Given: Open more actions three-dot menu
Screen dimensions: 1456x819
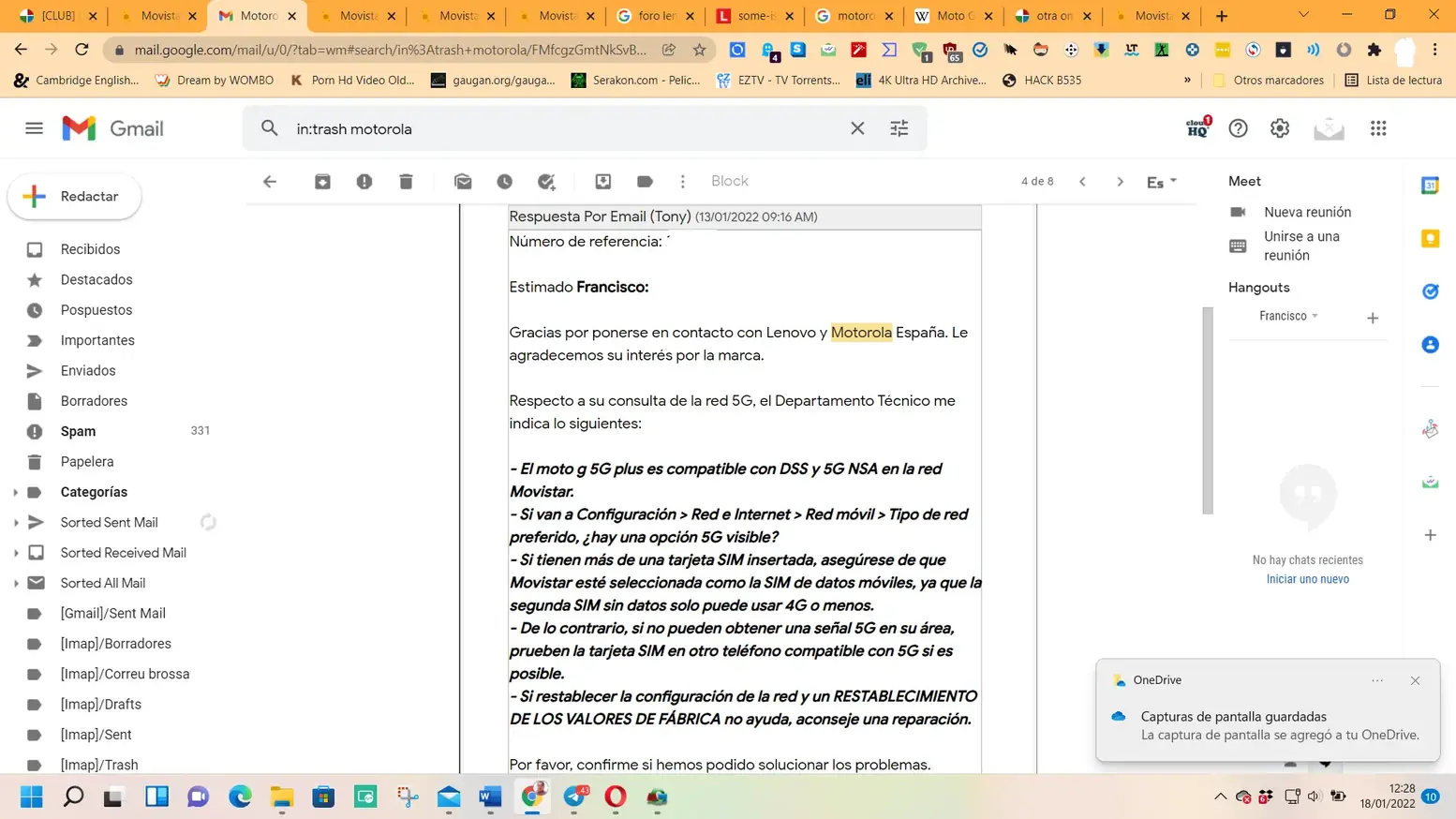Looking at the screenshot, I should click(x=683, y=182).
